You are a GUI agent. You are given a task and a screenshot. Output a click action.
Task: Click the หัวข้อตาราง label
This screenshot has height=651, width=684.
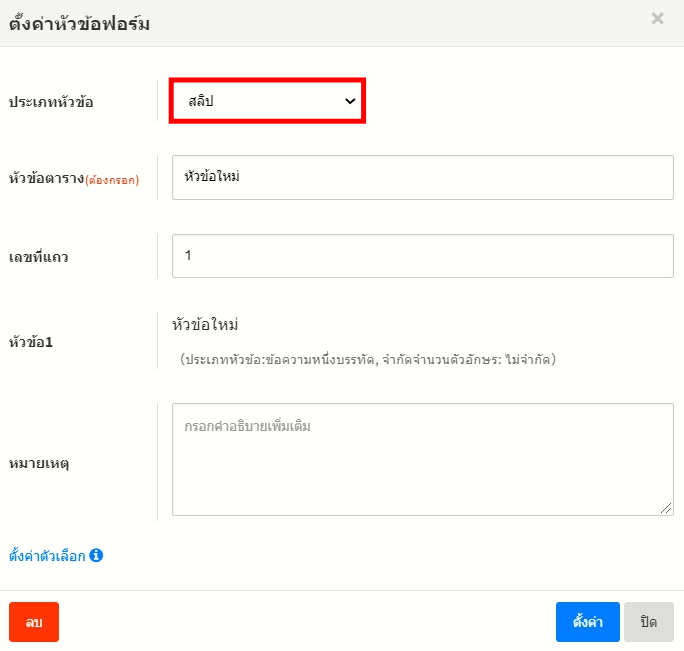coord(46,179)
